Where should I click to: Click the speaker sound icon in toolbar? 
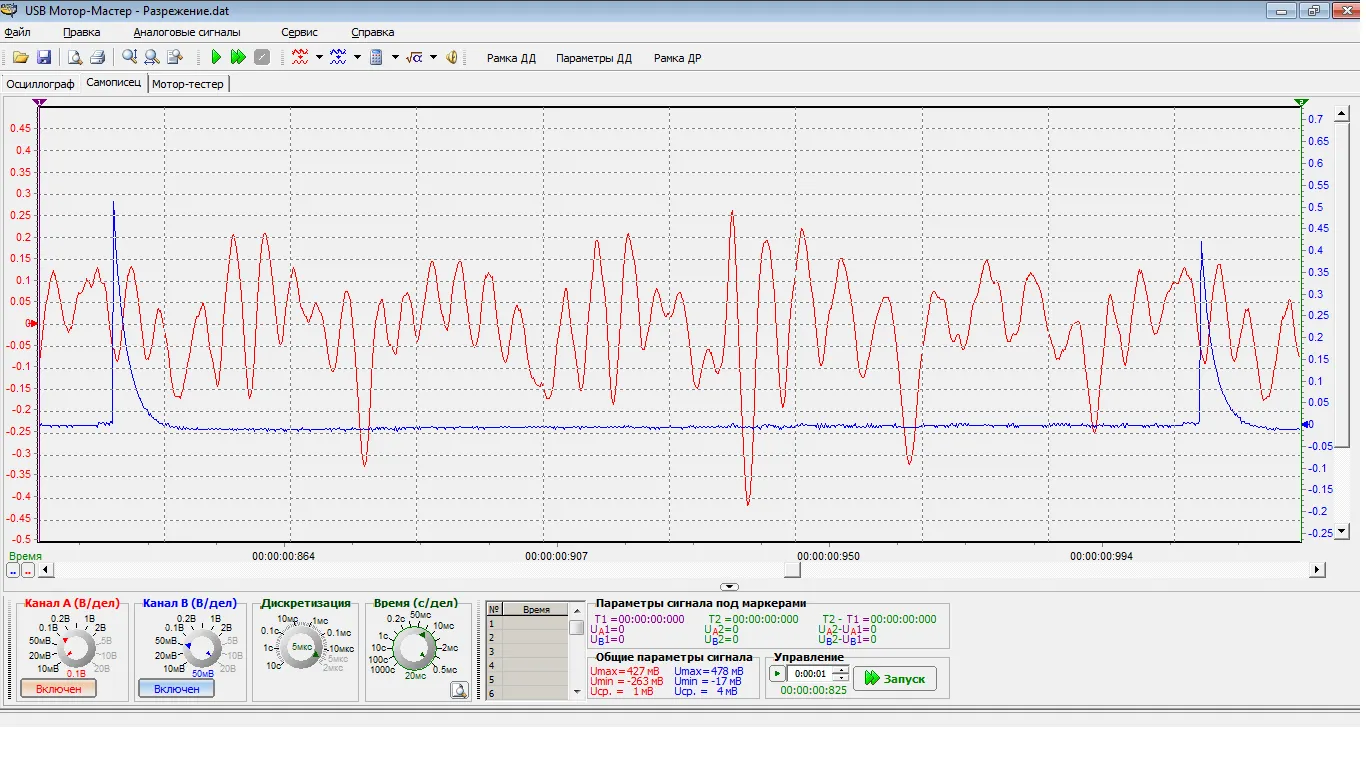pos(452,58)
